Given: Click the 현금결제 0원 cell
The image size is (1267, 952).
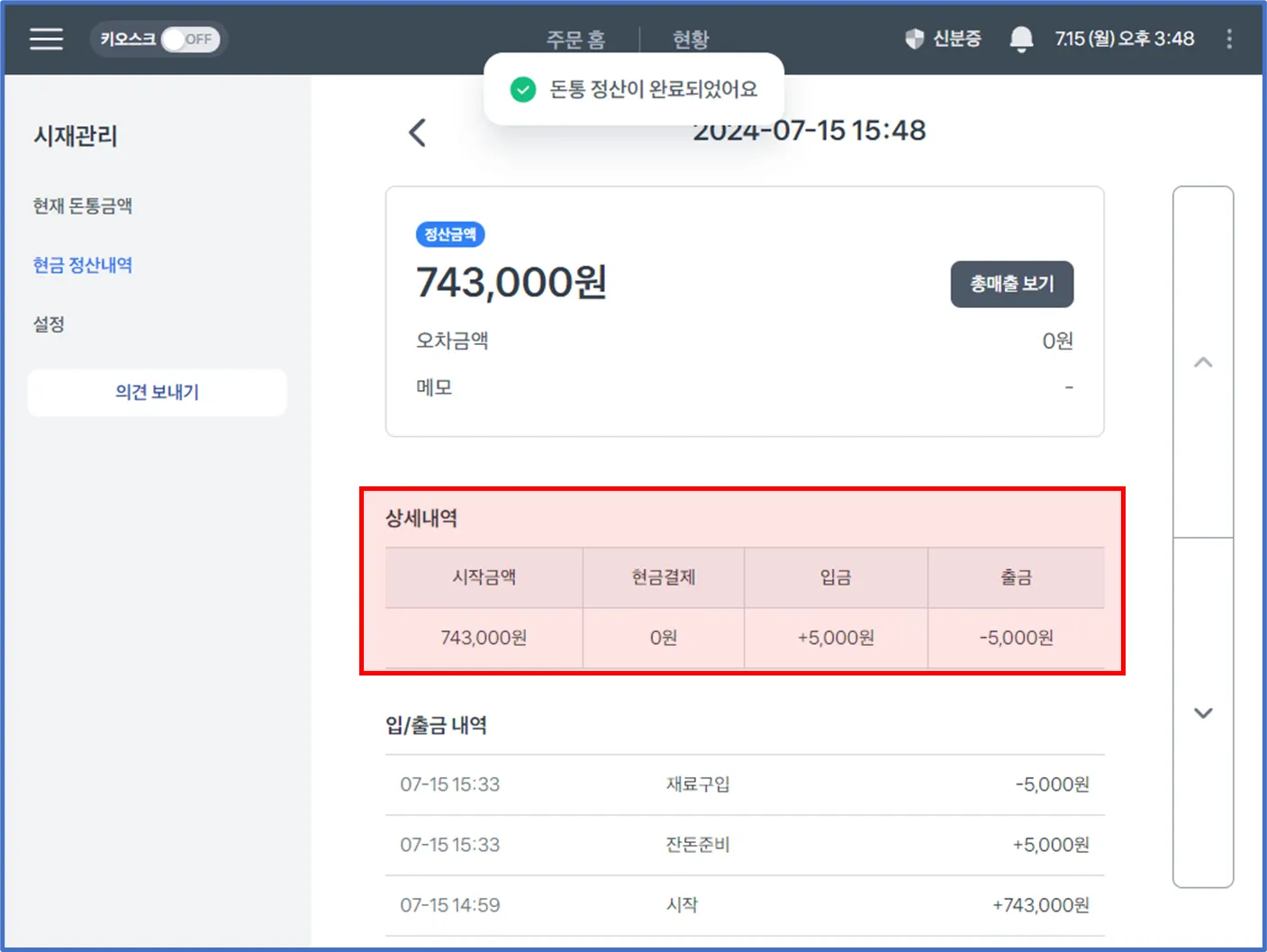Looking at the screenshot, I should pos(664,638).
